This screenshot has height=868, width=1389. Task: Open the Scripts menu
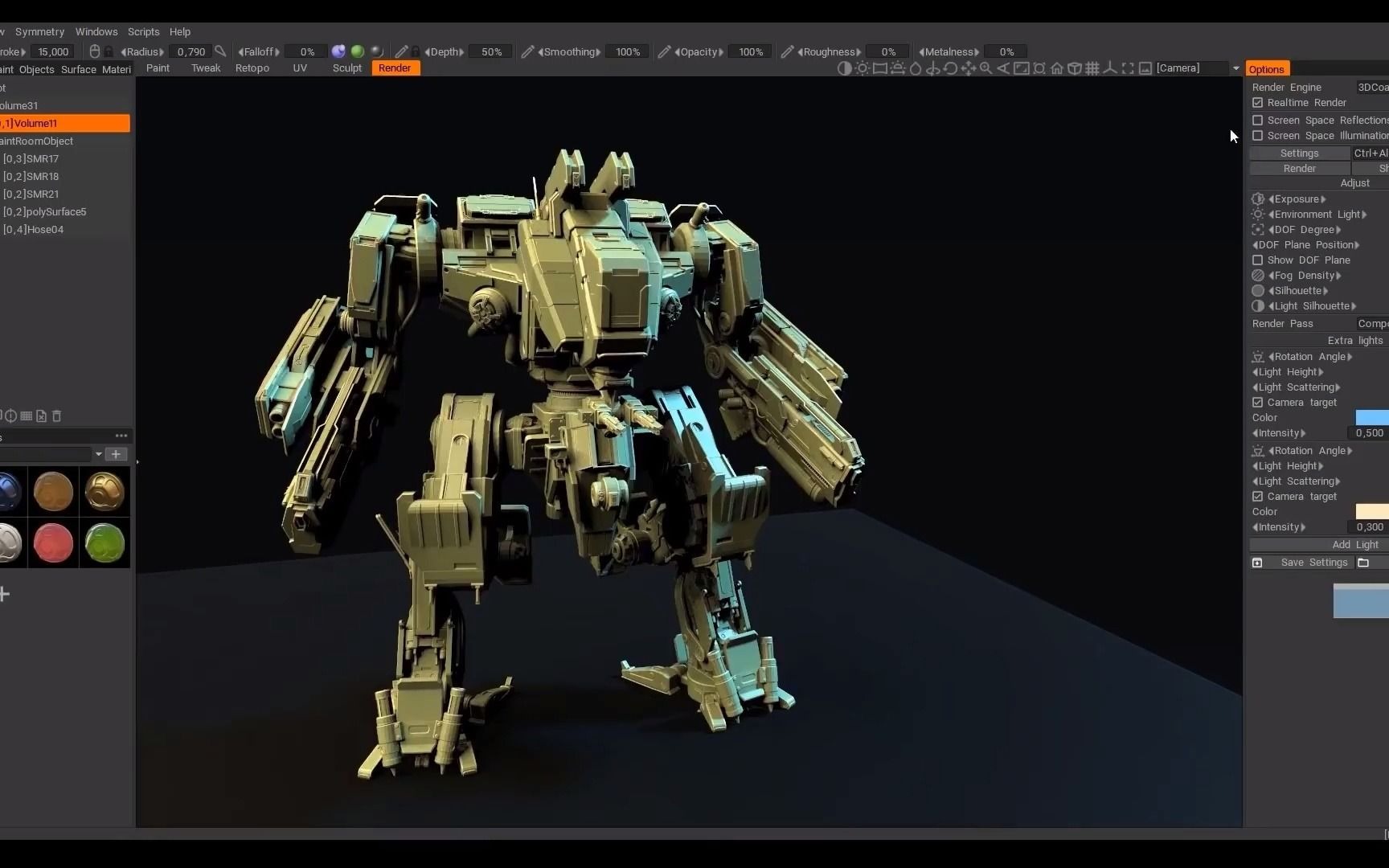pyautogui.click(x=143, y=31)
